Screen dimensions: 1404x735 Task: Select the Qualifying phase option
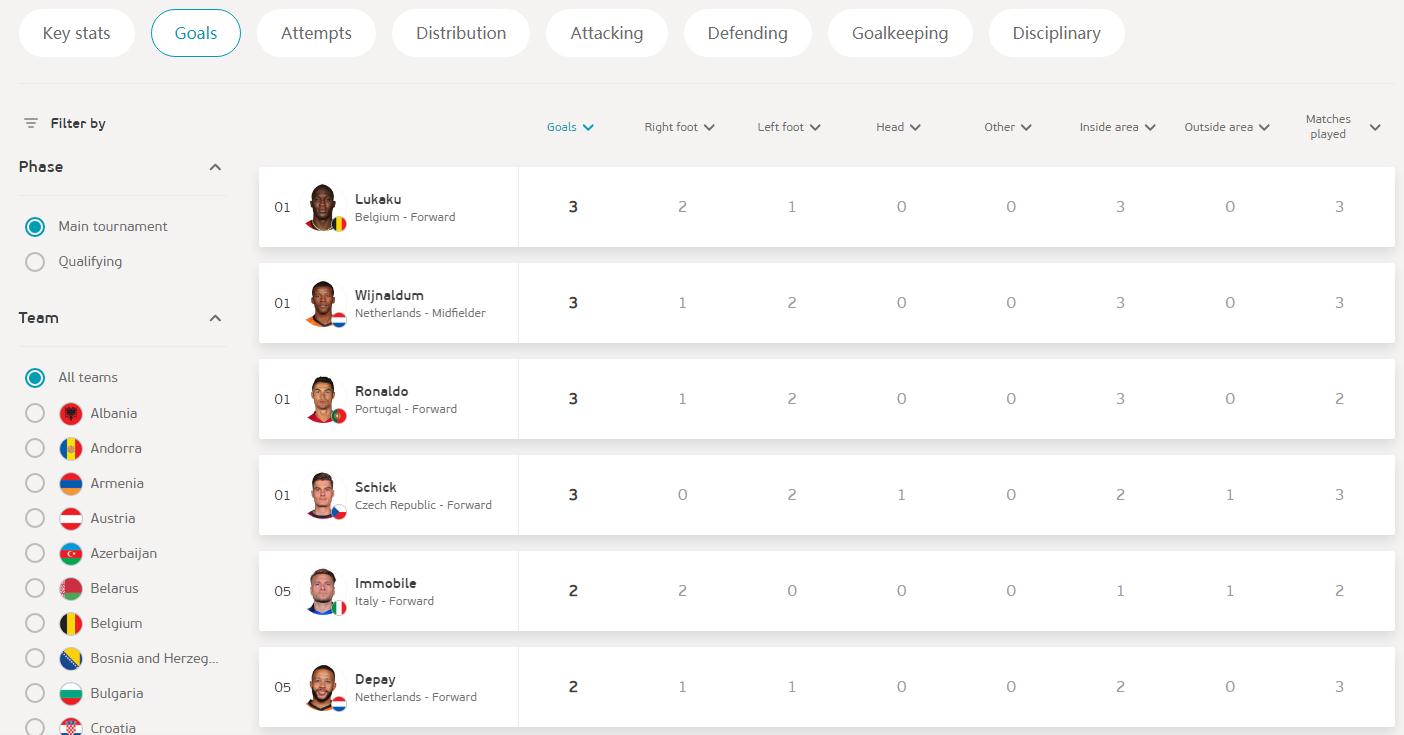35,262
